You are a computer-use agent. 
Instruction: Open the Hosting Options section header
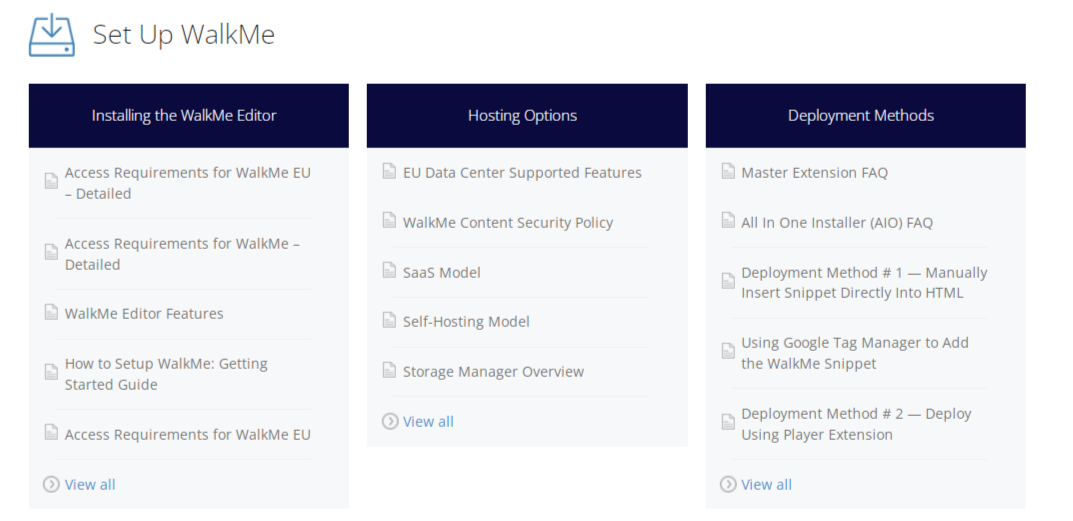(x=522, y=115)
